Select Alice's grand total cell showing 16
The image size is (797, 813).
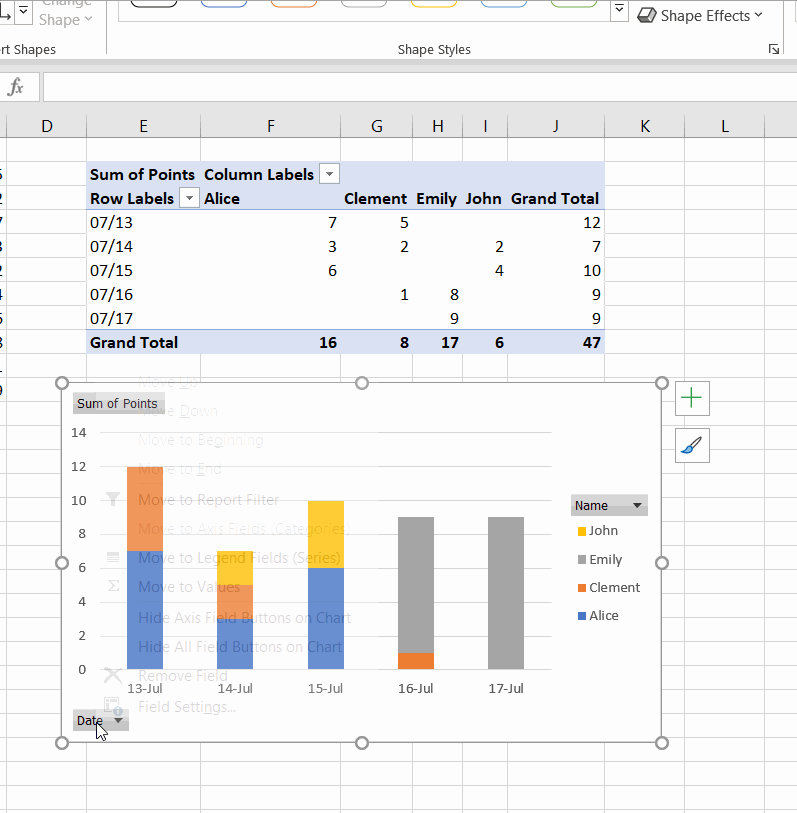coord(271,342)
